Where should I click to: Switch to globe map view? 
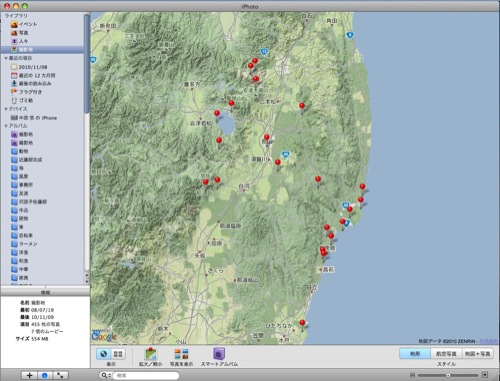tap(104, 354)
